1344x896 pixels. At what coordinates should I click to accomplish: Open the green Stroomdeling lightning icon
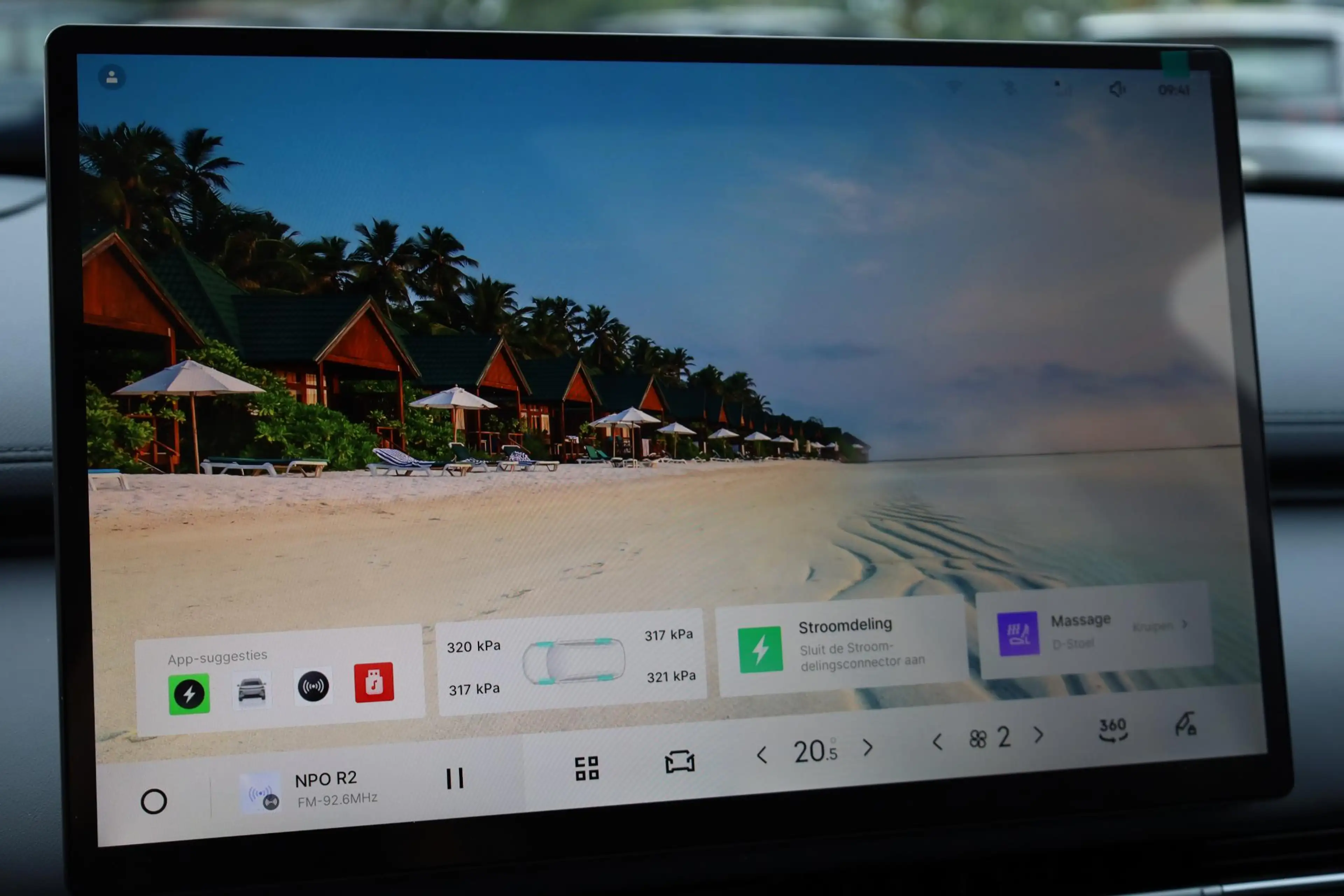[x=760, y=650]
